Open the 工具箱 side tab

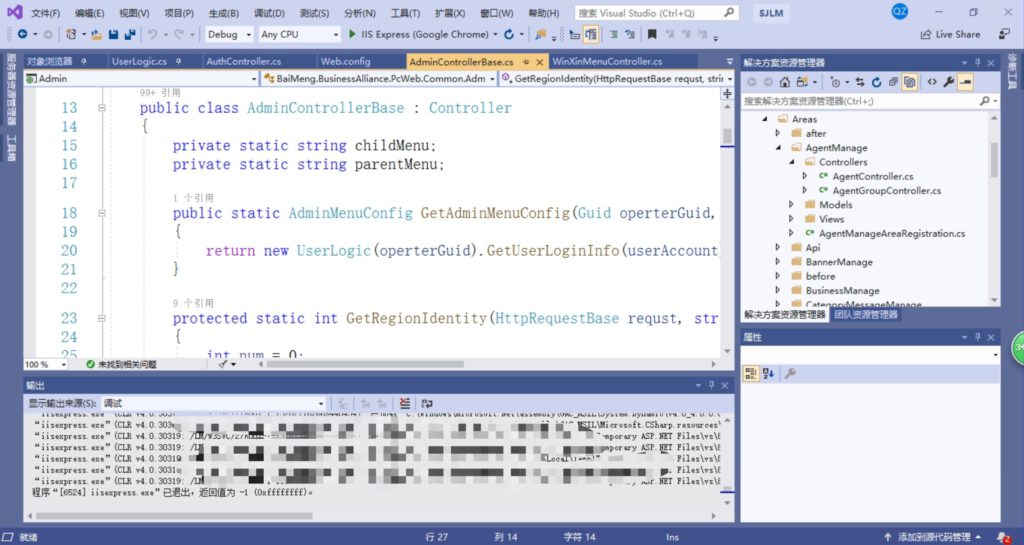[11, 148]
